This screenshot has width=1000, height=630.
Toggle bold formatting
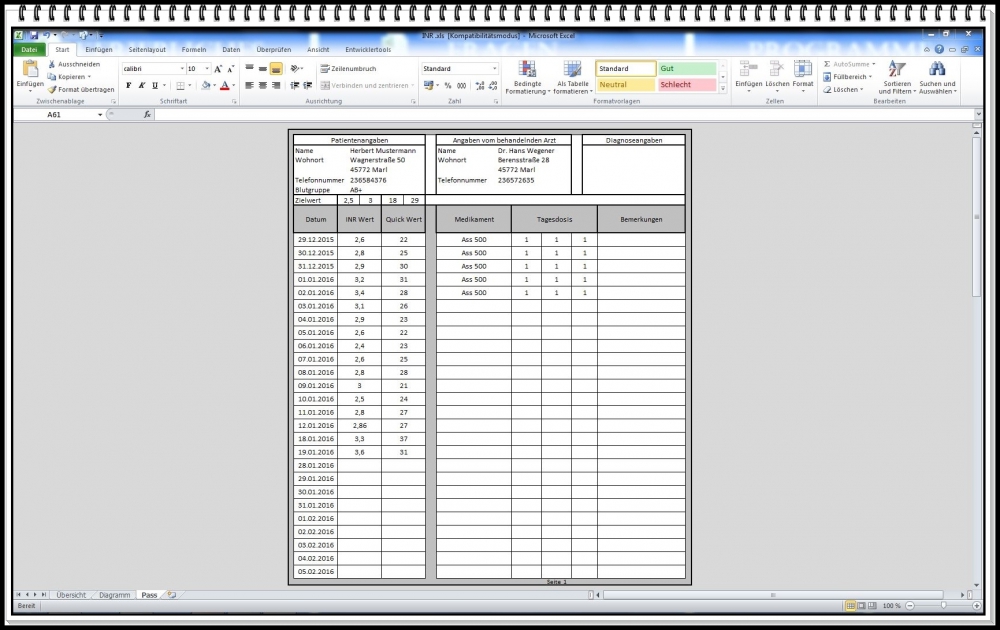129,86
